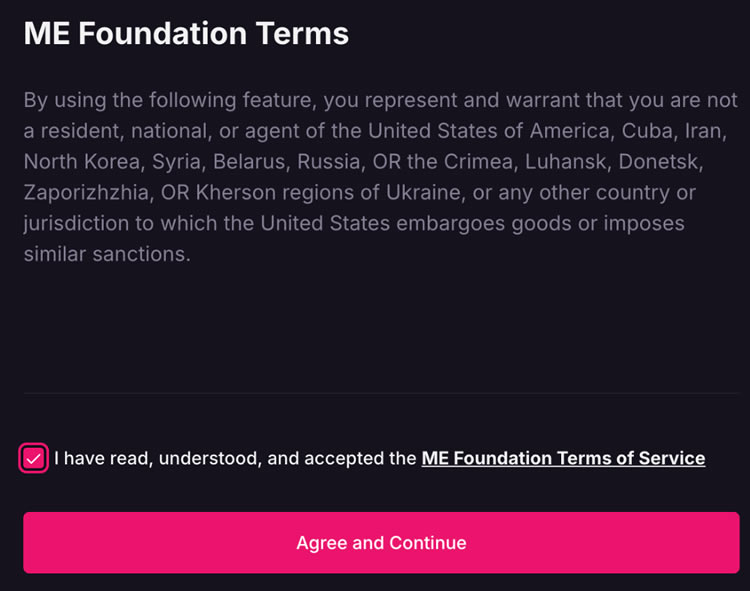This screenshot has width=750, height=591.
Task: Click "North Korea" in the disclaimer text
Action: (81, 162)
